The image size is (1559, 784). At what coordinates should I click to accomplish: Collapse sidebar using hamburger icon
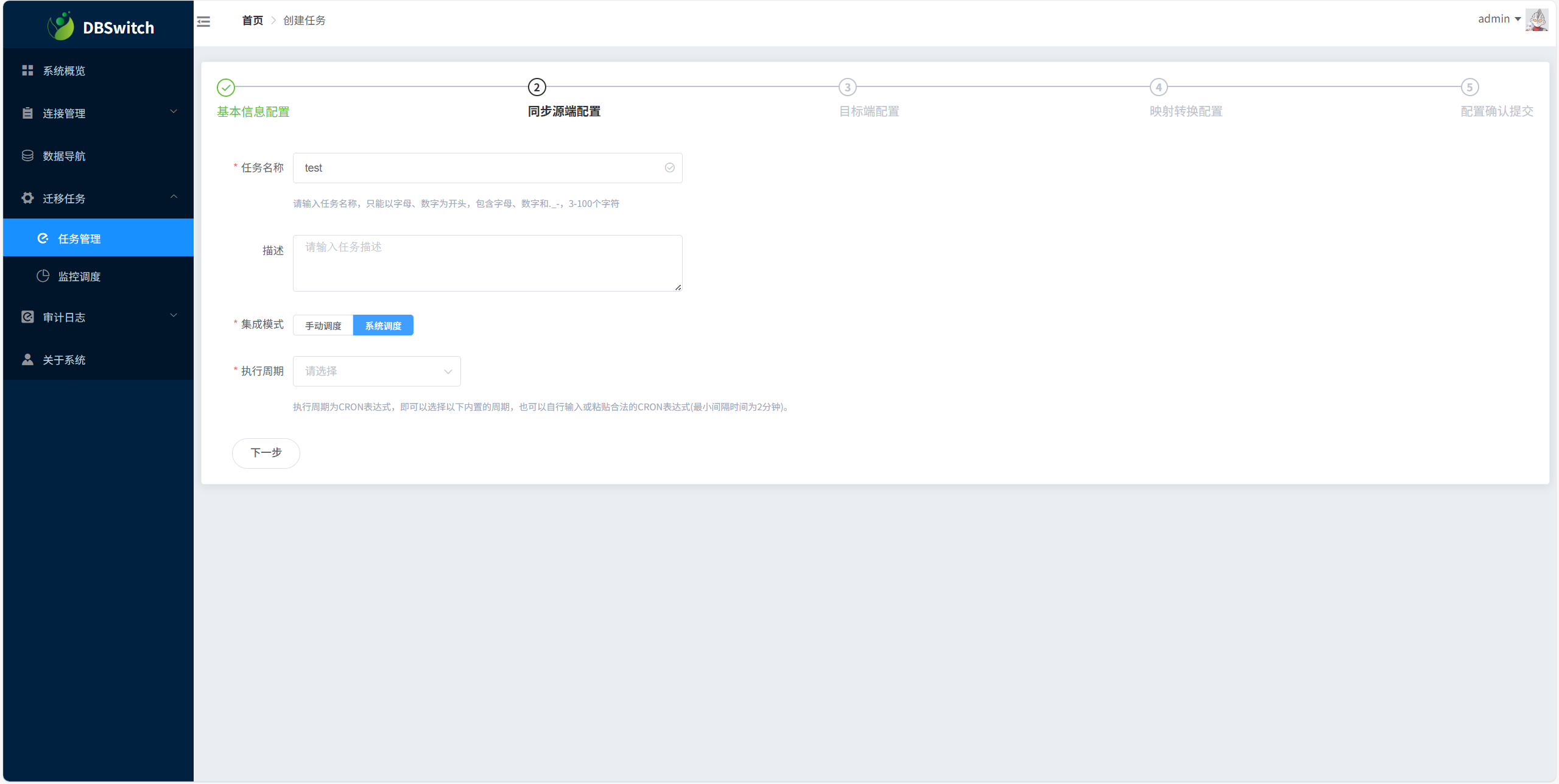pyautogui.click(x=203, y=22)
